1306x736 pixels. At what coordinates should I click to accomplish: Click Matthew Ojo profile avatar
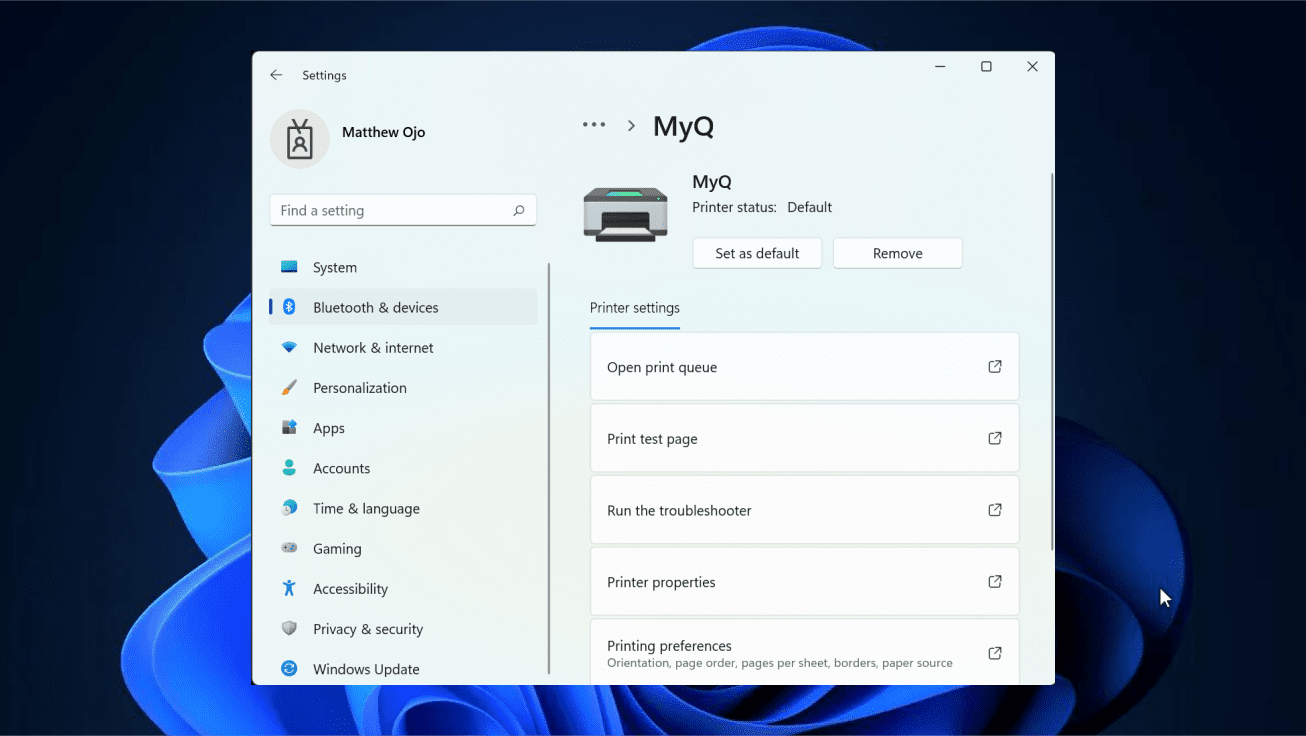(x=299, y=139)
